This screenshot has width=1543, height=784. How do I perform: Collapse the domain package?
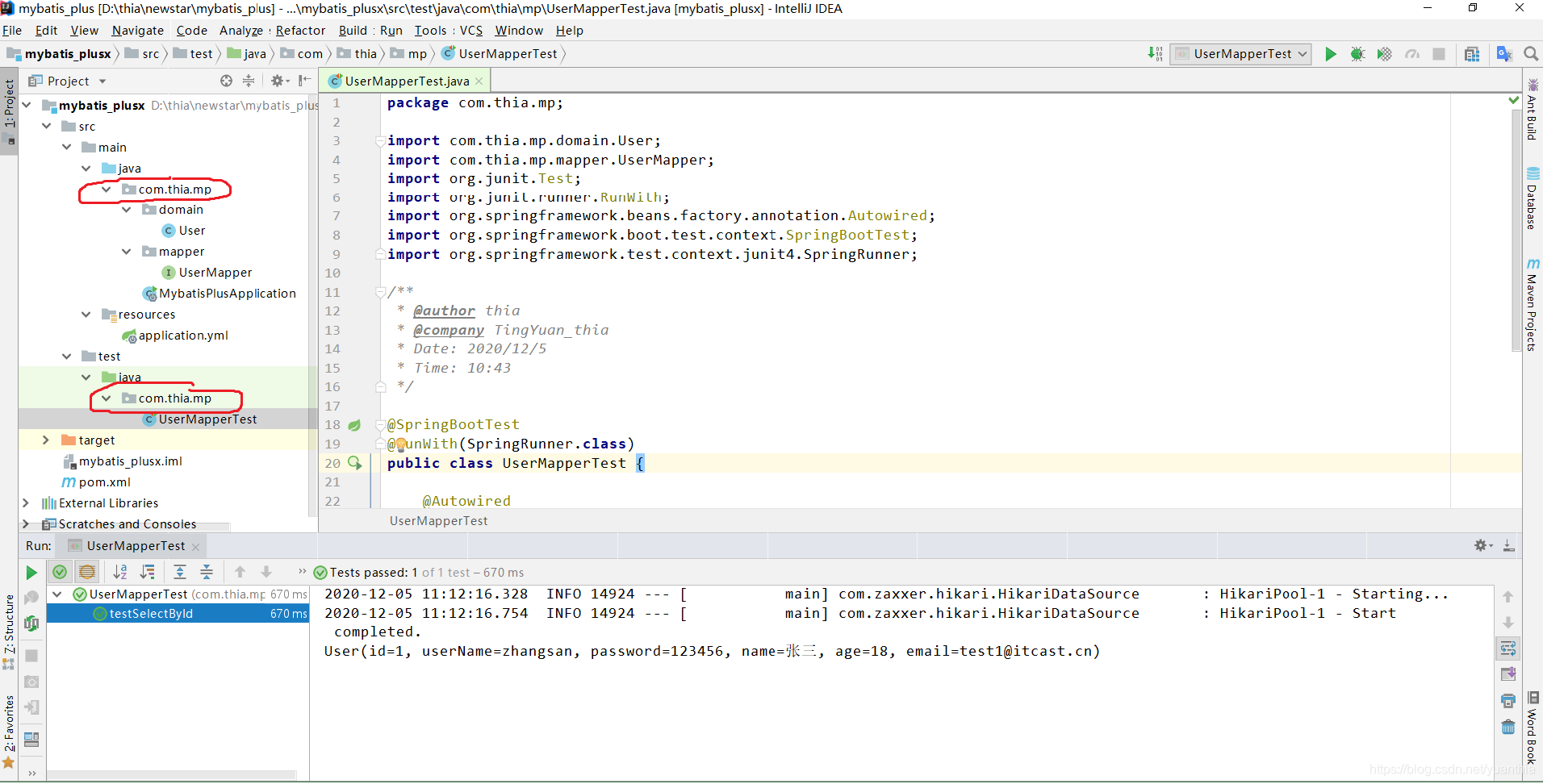[127, 210]
